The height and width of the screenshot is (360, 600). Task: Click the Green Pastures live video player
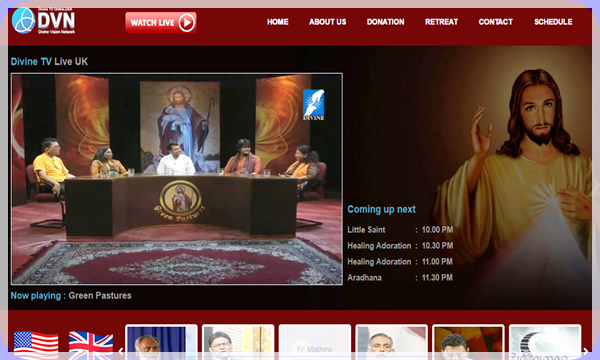tap(177, 179)
